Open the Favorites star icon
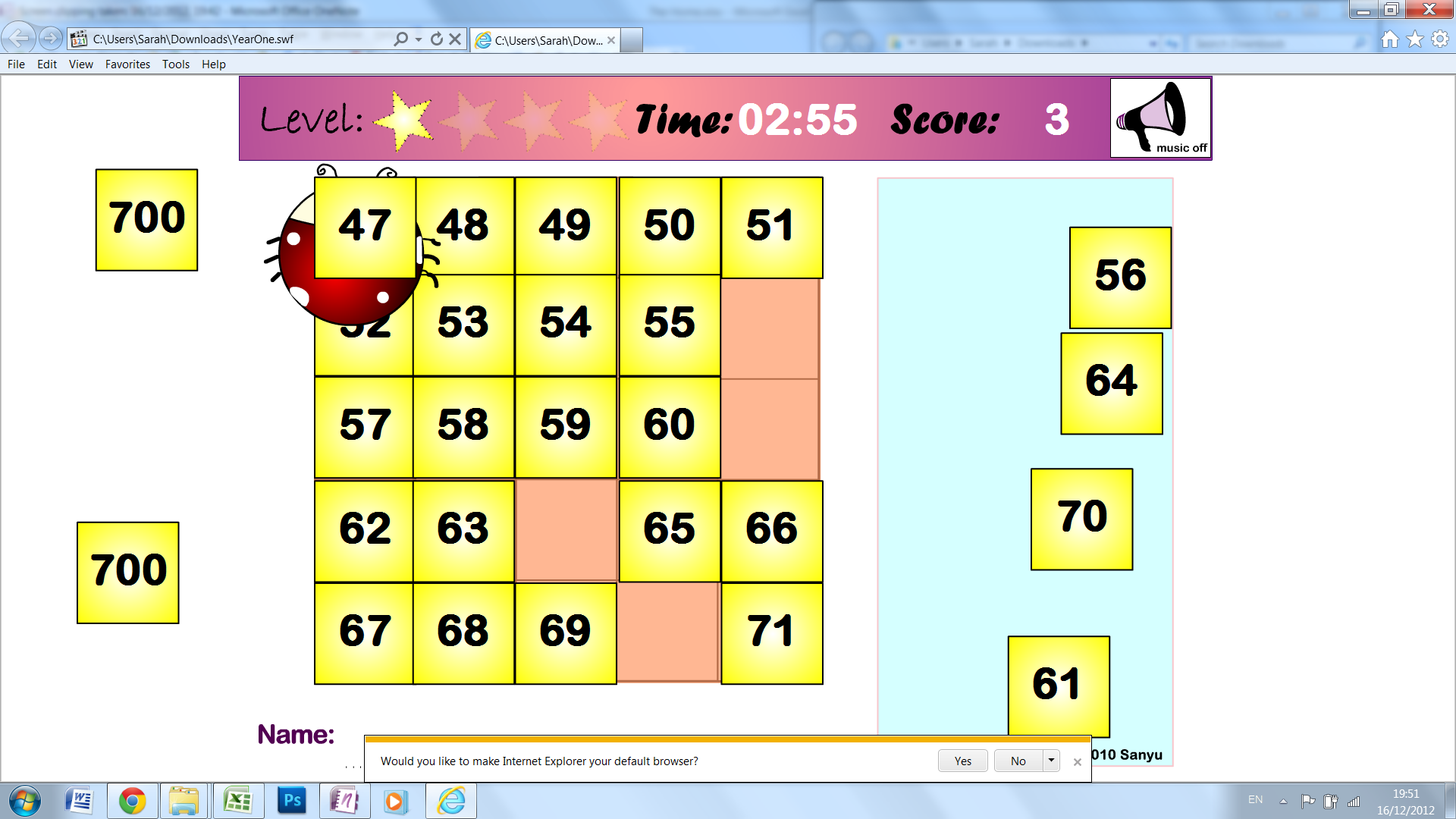Image resolution: width=1456 pixels, height=819 pixels. click(1414, 39)
